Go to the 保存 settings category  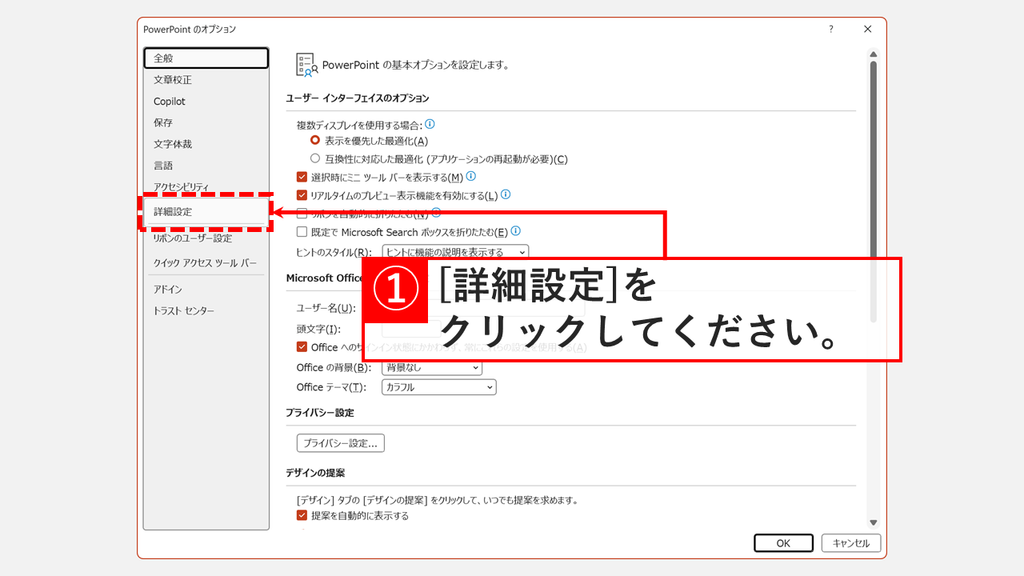(206, 123)
